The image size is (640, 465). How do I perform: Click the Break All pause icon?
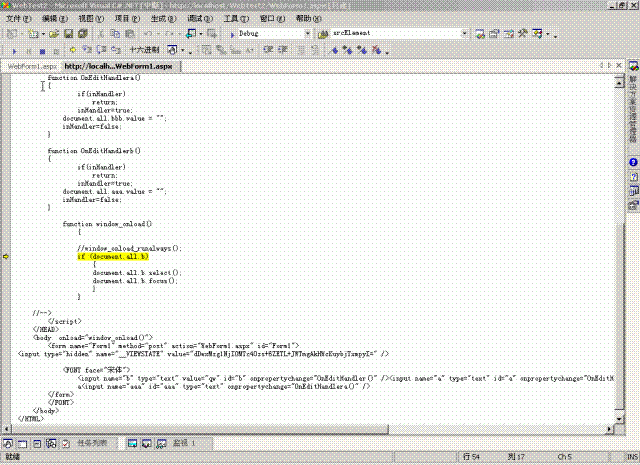click(x=29, y=51)
